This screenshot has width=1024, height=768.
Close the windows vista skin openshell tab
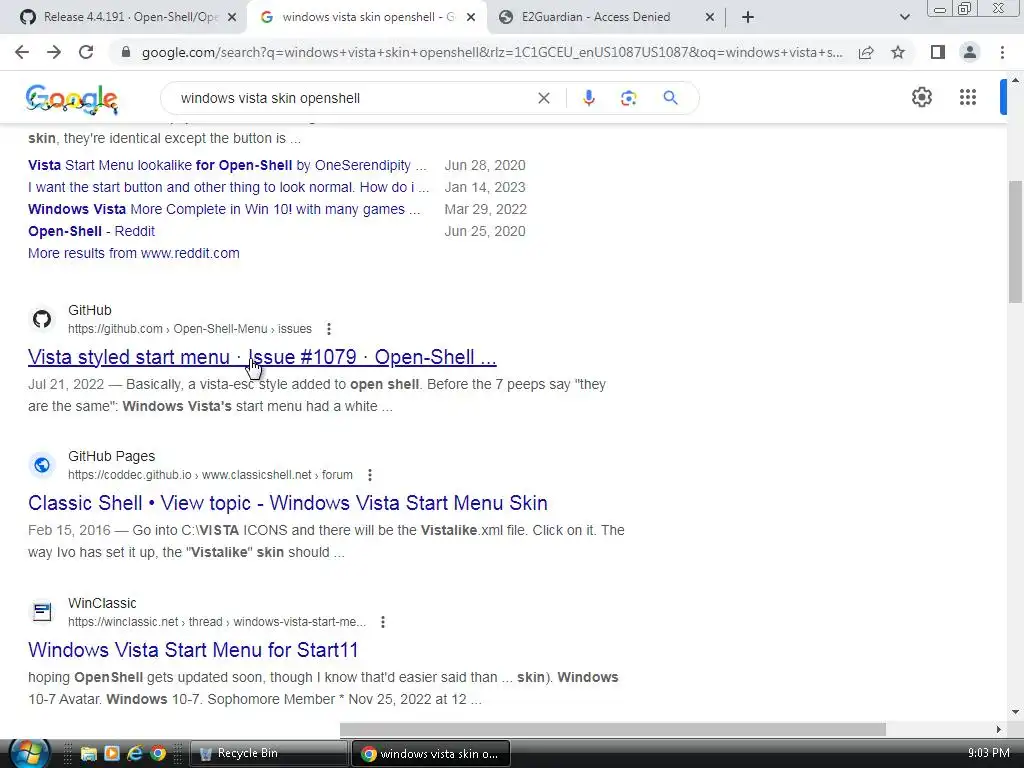click(x=471, y=18)
